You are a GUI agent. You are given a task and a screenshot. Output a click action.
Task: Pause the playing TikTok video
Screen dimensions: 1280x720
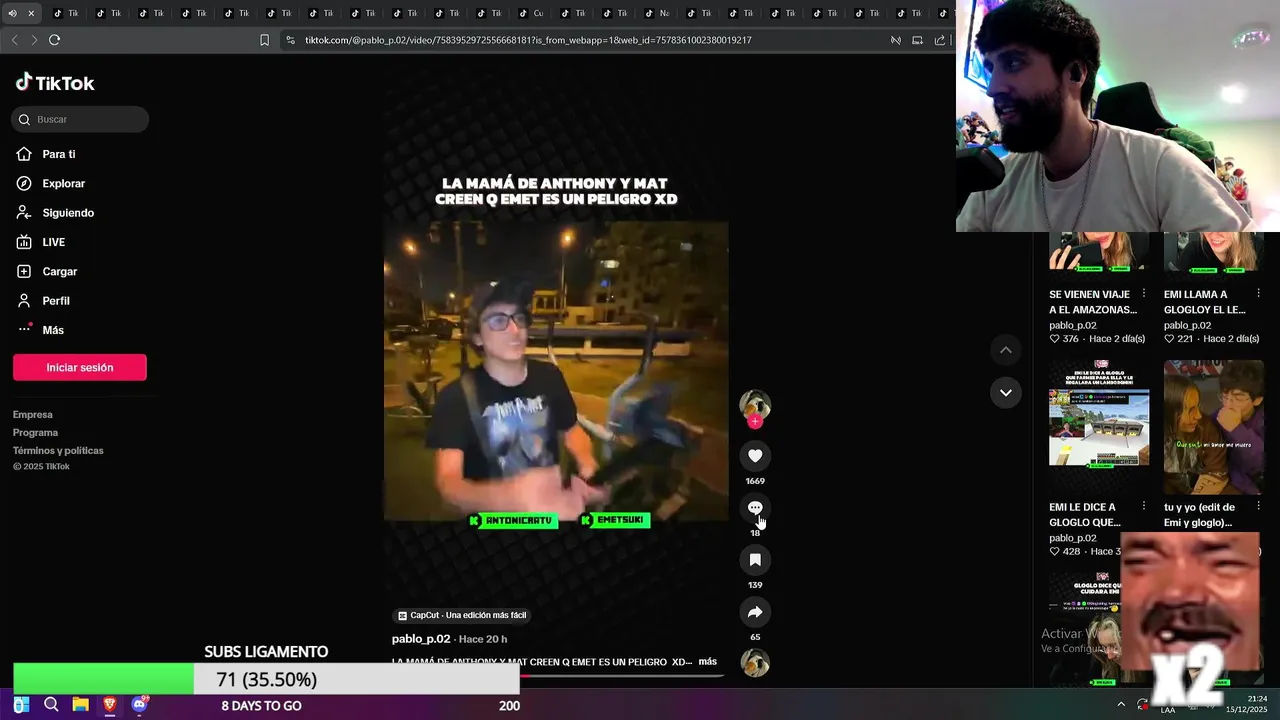[x=556, y=370]
